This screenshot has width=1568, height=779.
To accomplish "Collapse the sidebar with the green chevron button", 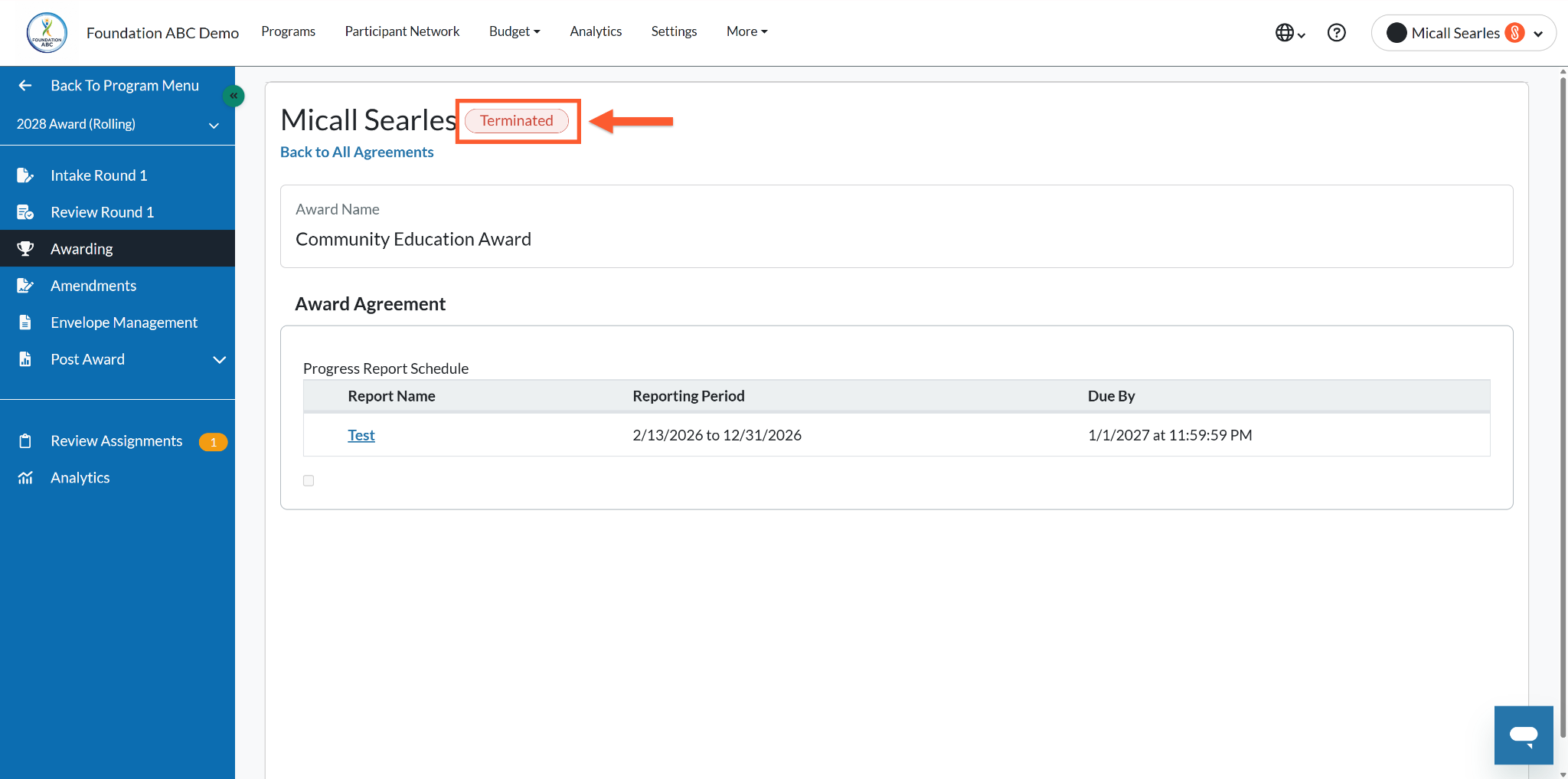I will tap(234, 96).
